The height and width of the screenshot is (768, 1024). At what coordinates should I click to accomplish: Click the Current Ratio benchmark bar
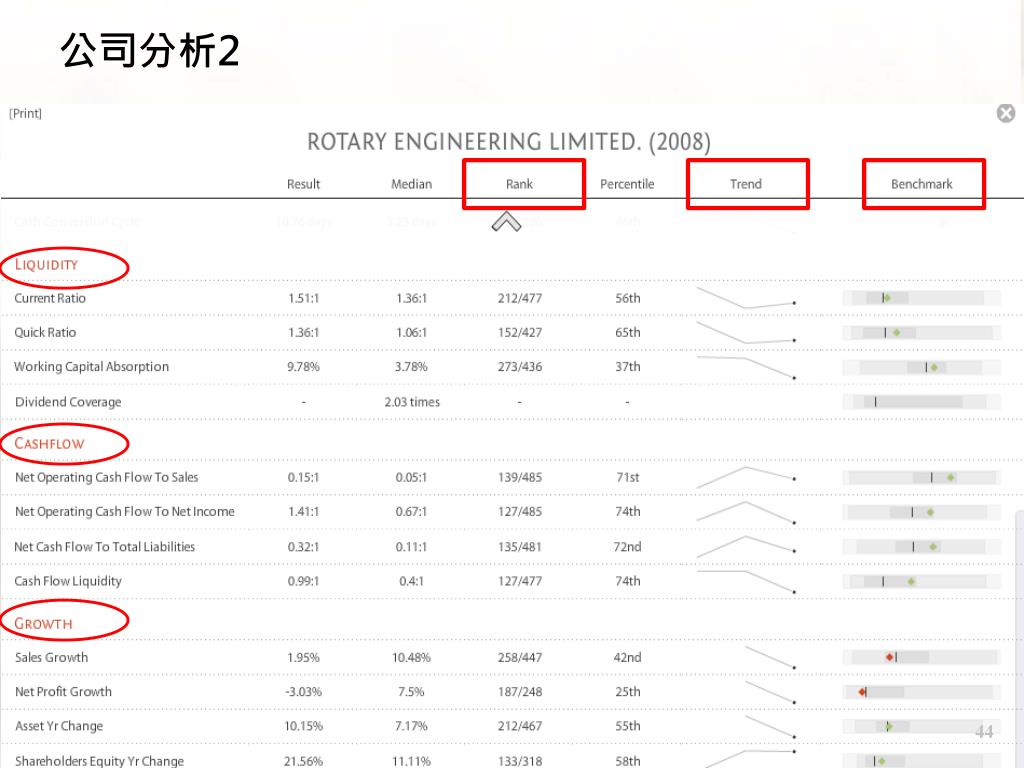click(921, 298)
